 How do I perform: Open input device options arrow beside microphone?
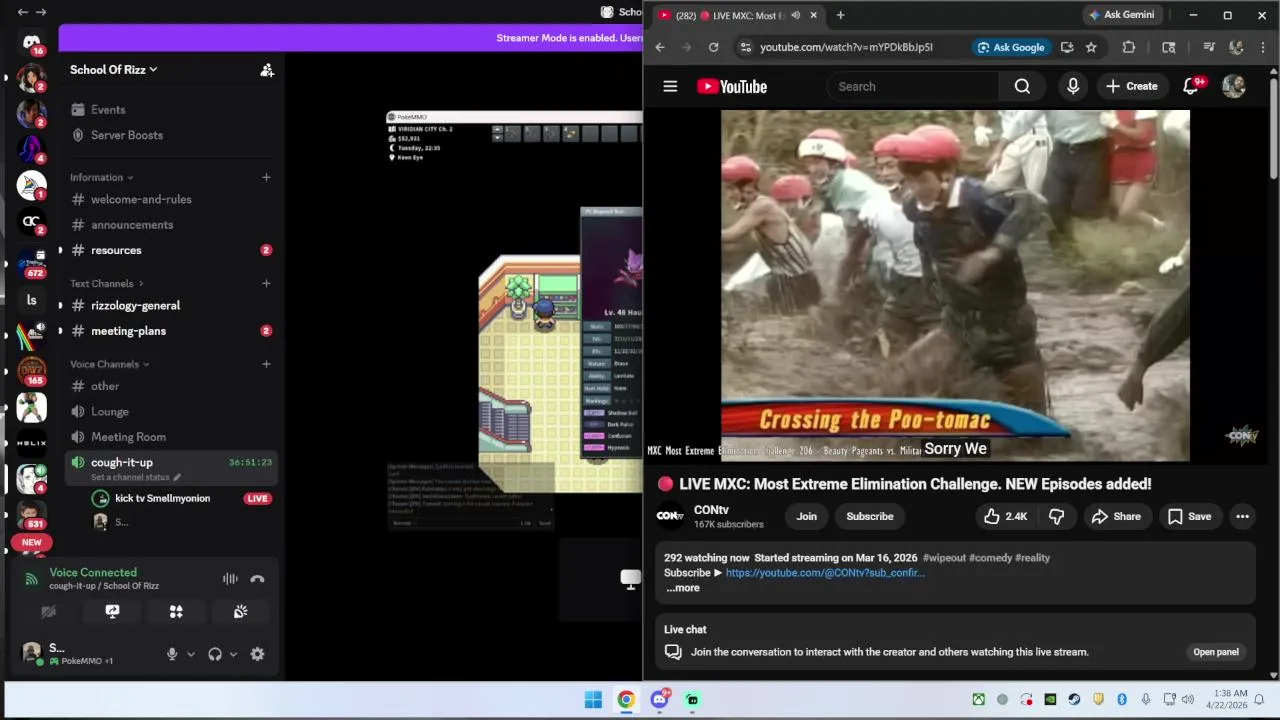190,654
